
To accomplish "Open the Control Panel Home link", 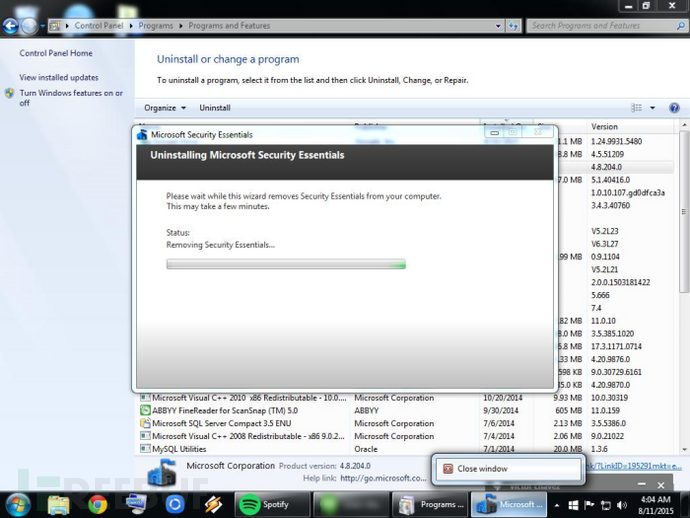I will point(56,53).
